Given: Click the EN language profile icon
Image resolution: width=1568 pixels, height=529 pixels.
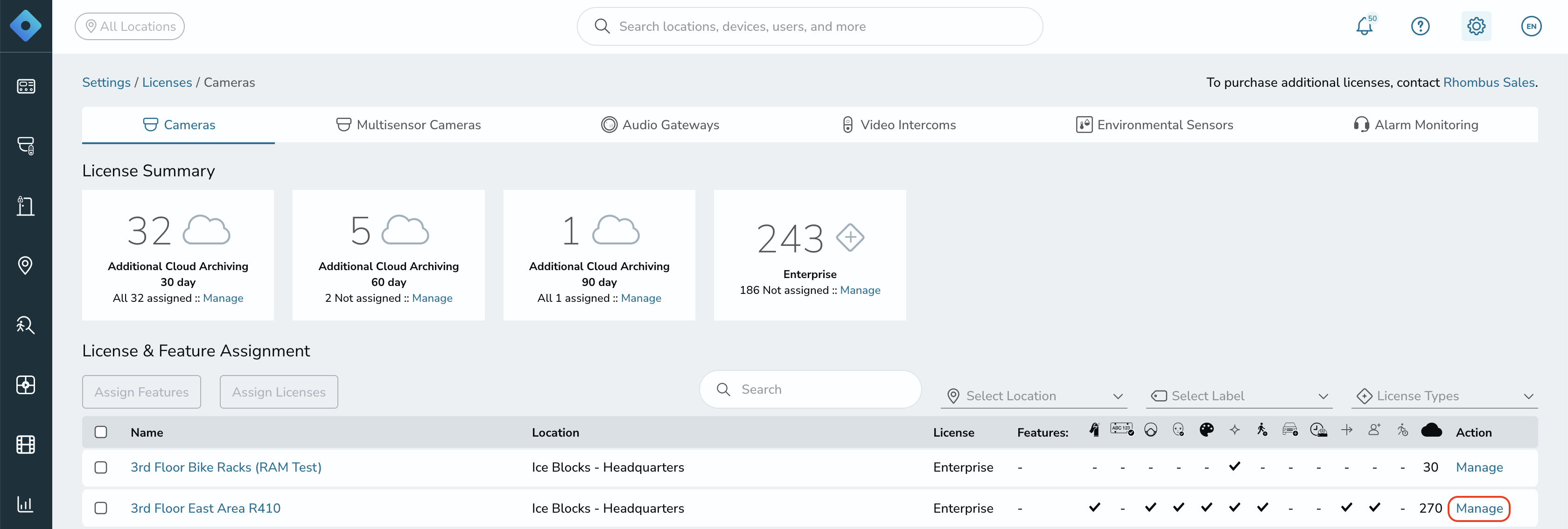Looking at the screenshot, I should click(1532, 26).
